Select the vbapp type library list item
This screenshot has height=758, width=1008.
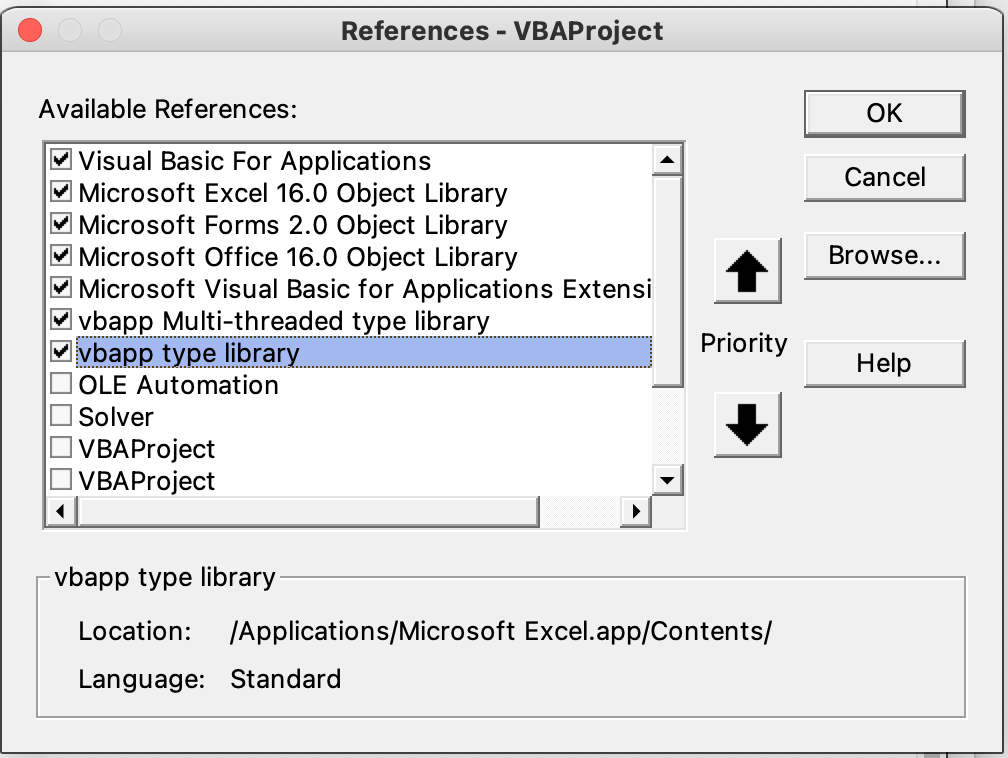tap(188, 353)
